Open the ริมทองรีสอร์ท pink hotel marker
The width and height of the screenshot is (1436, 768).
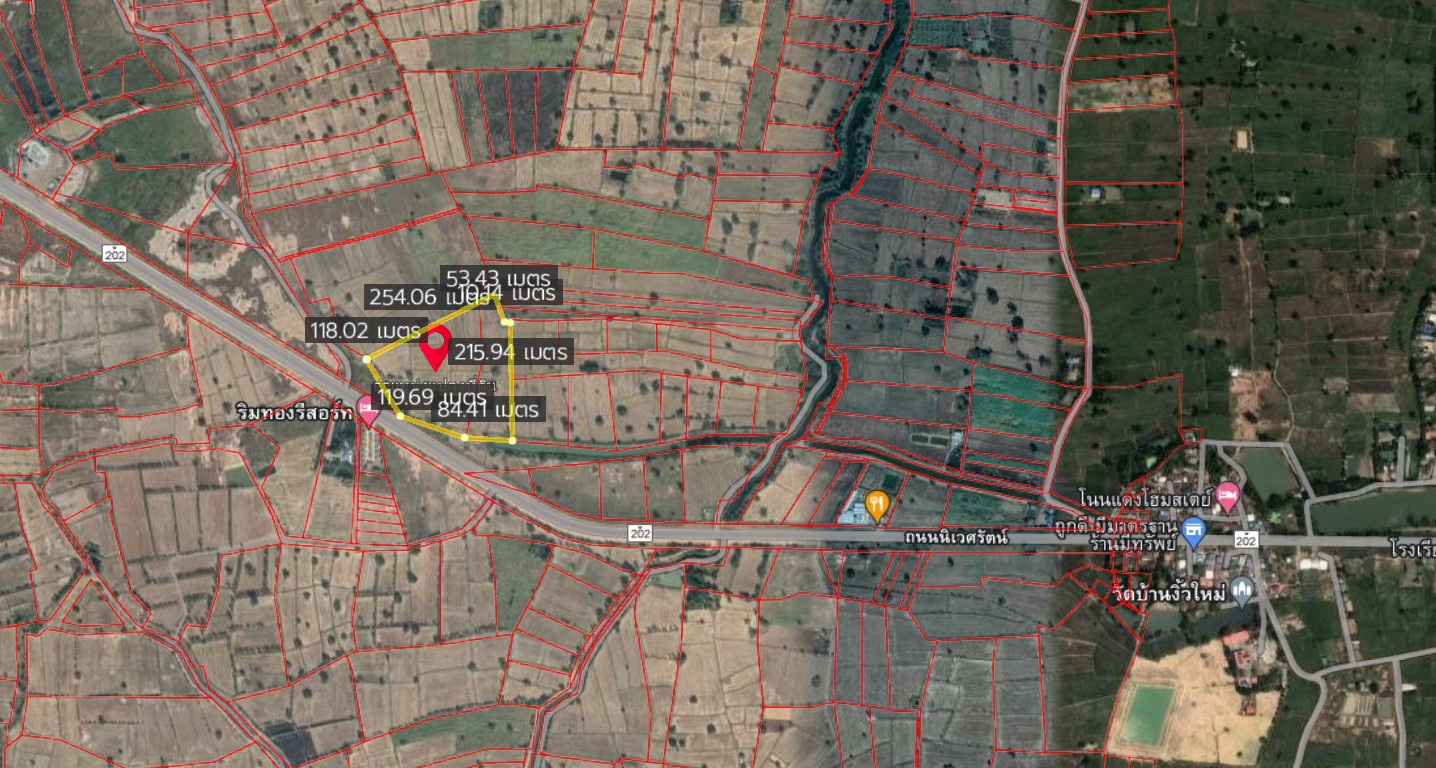[x=369, y=409]
